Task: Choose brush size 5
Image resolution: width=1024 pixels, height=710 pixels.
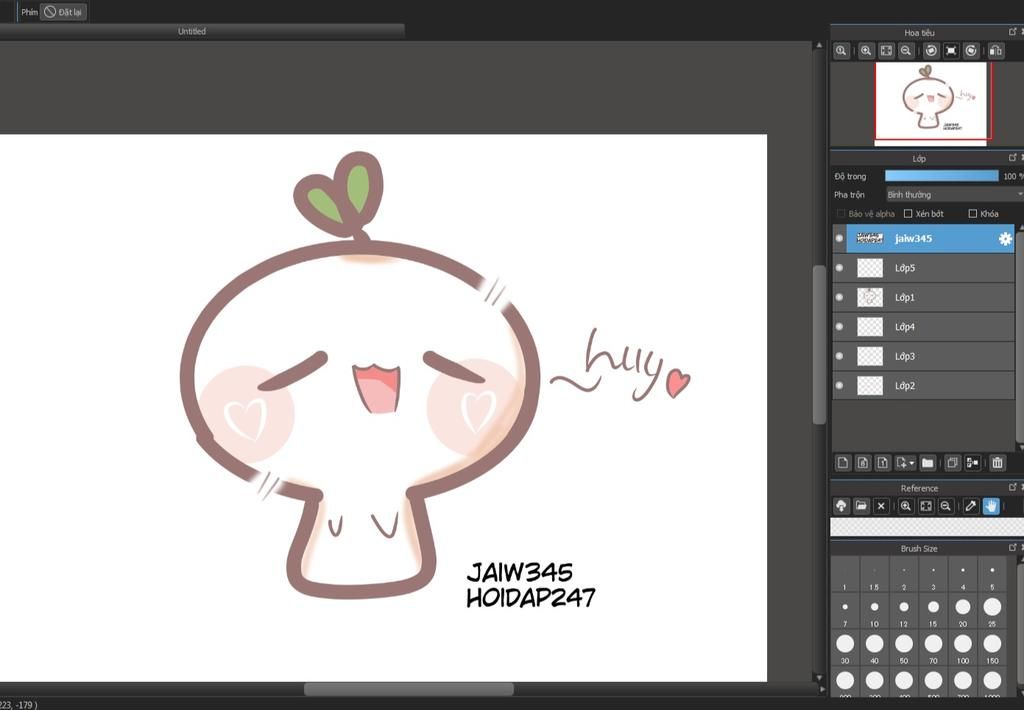Action: pos(992,574)
